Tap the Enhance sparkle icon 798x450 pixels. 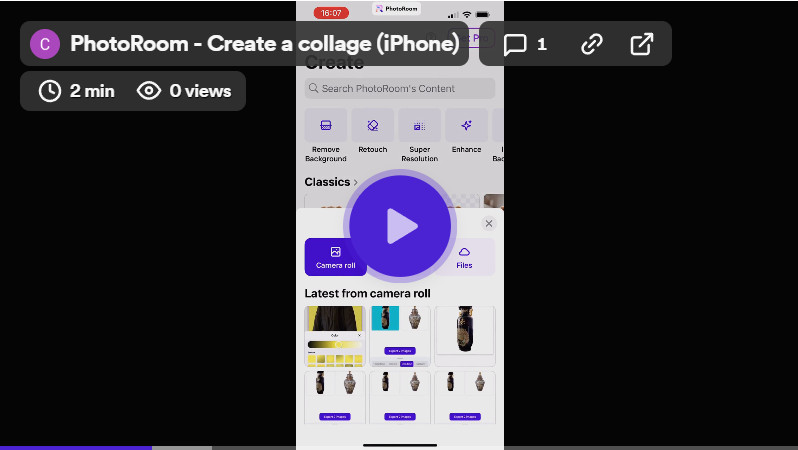point(466,125)
